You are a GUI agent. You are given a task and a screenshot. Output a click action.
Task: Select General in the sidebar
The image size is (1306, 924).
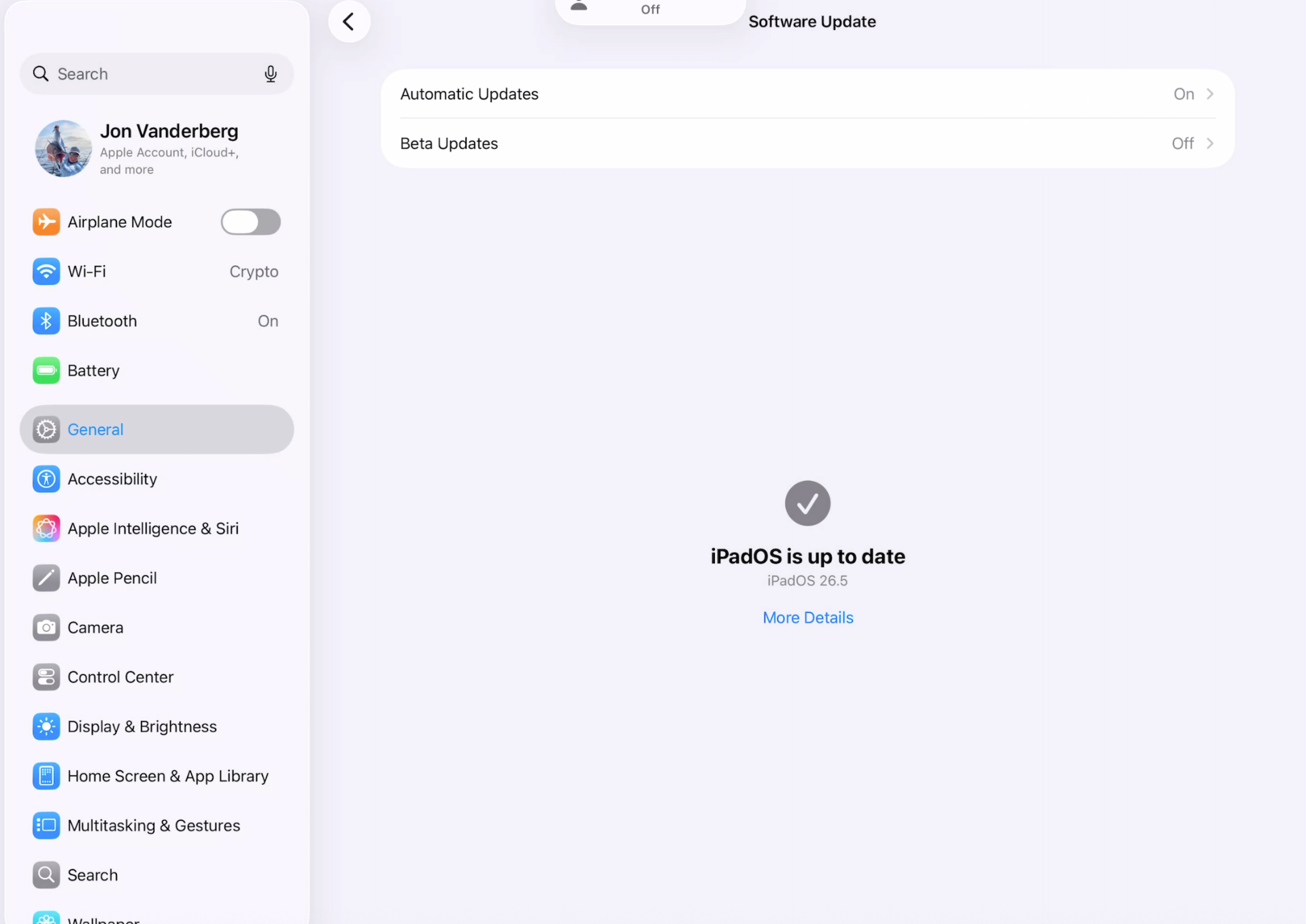(x=156, y=429)
